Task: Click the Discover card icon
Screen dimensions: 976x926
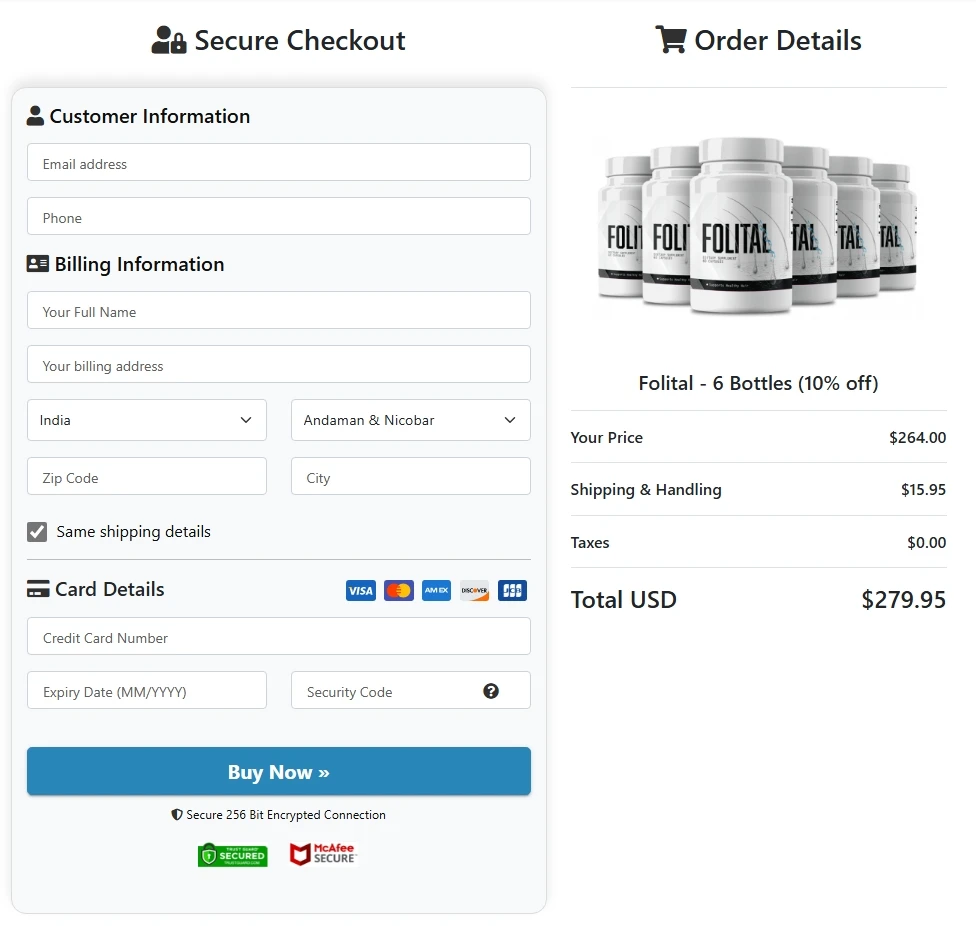Action: (474, 590)
